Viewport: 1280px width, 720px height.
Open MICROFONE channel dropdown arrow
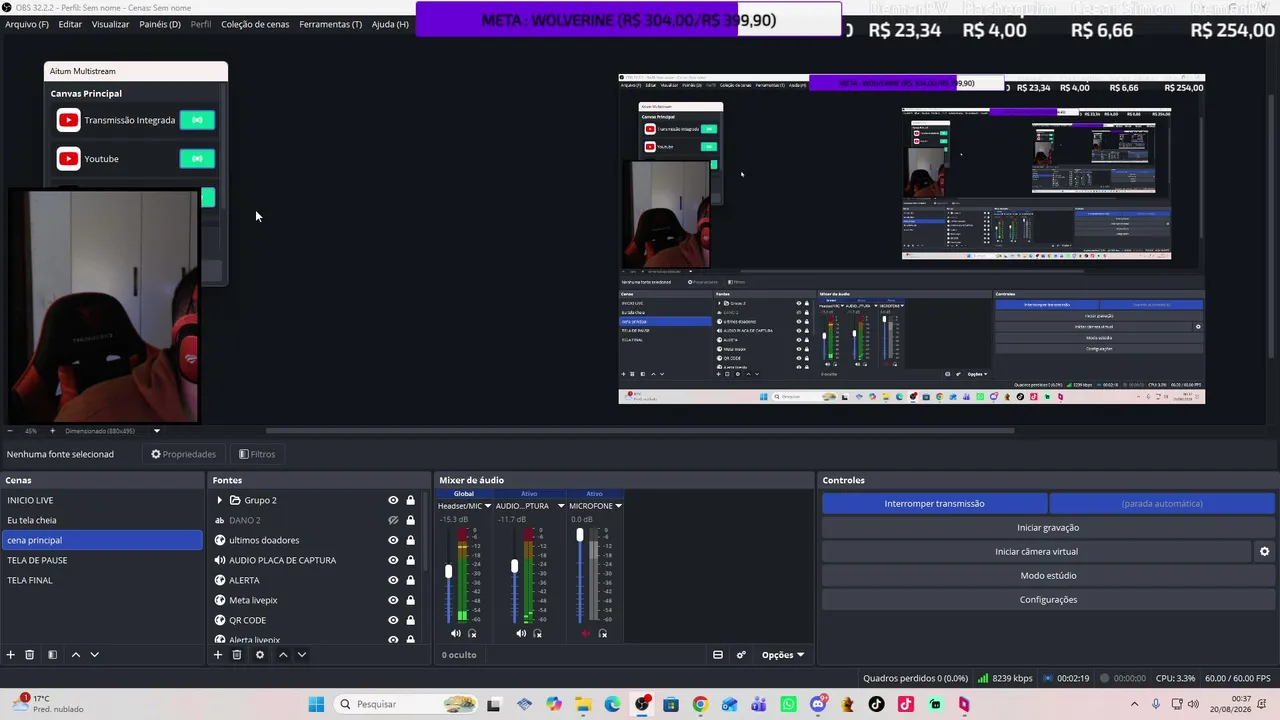618,506
